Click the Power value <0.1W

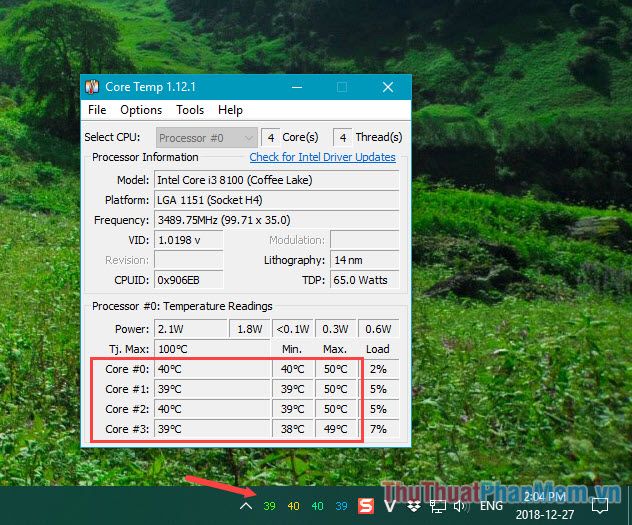point(293,329)
